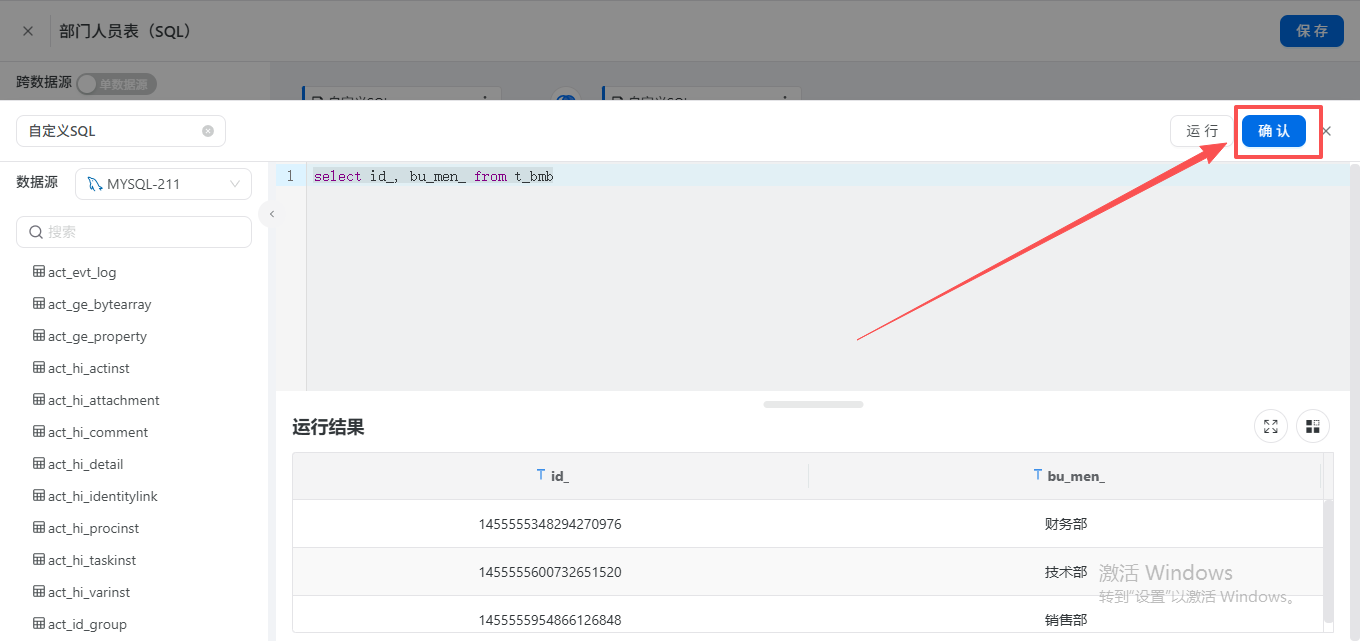Image resolution: width=1360 pixels, height=641 pixels.
Task: Click inside the SQL editor line 1
Action: tap(828, 176)
